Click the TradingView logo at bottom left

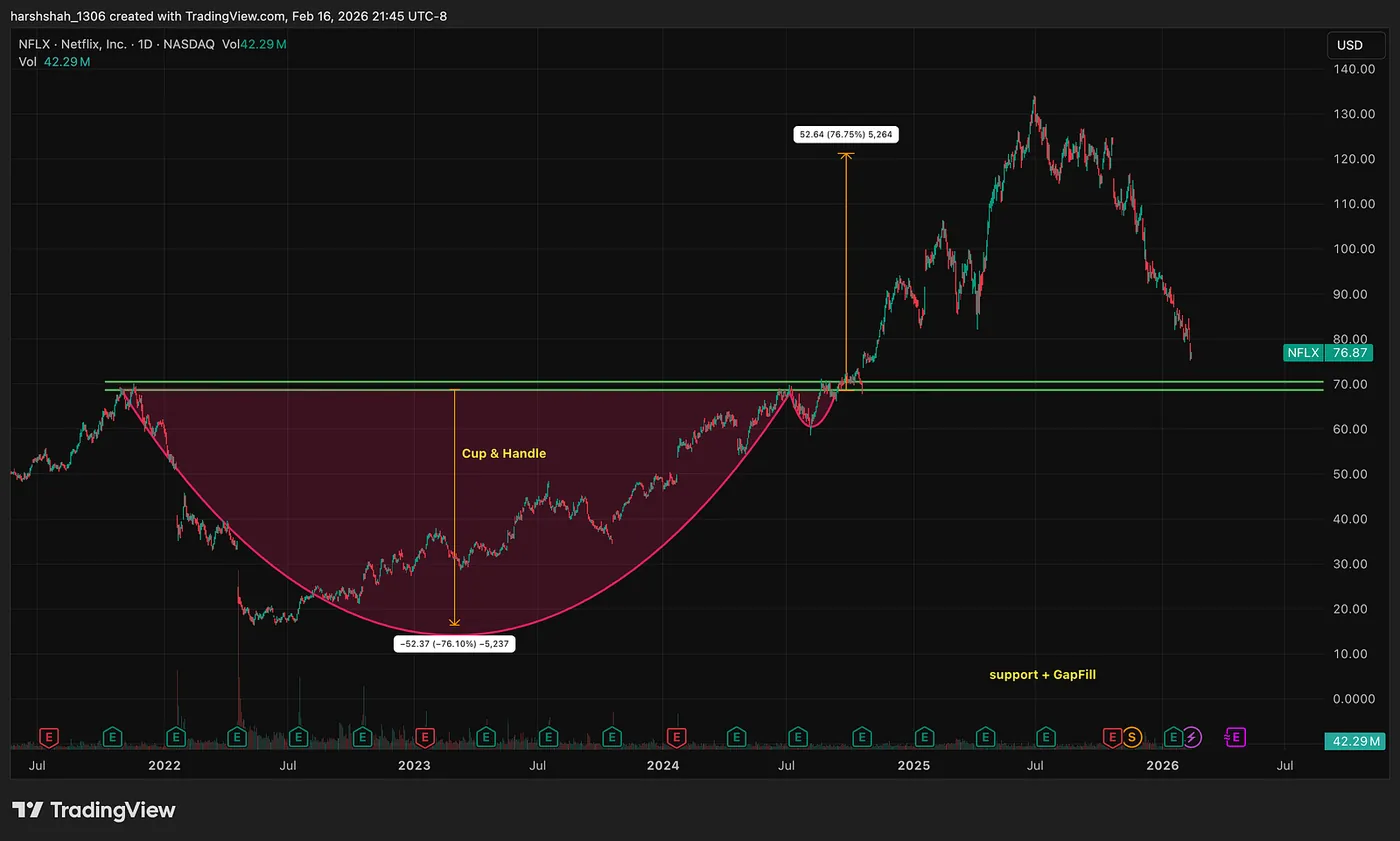click(94, 810)
